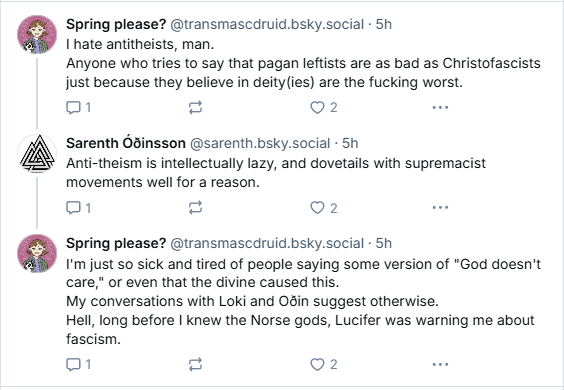Repost the "God doesn't care" post
The height and width of the screenshot is (390, 564).
point(195,364)
